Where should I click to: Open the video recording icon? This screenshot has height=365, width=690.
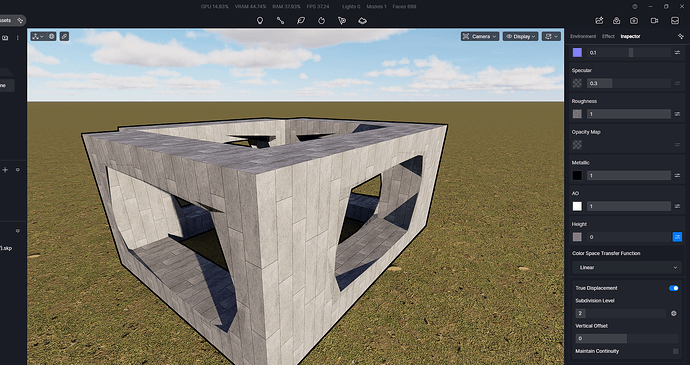[x=654, y=20]
